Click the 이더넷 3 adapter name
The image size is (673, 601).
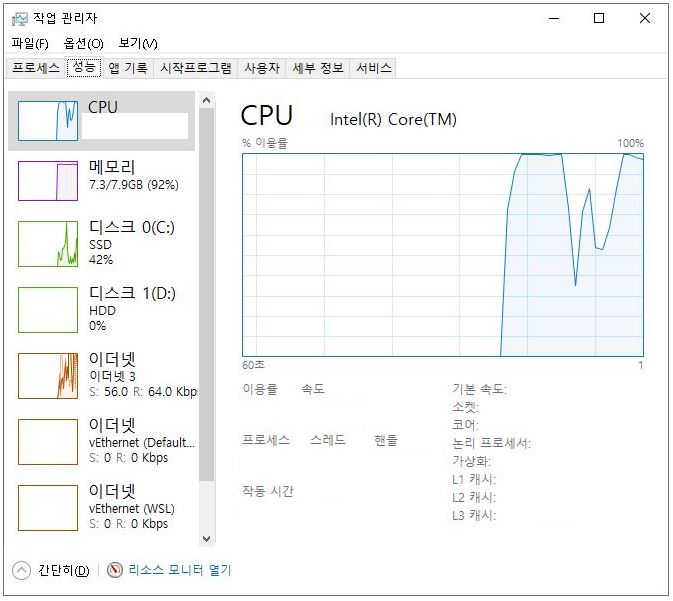tap(112, 376)
